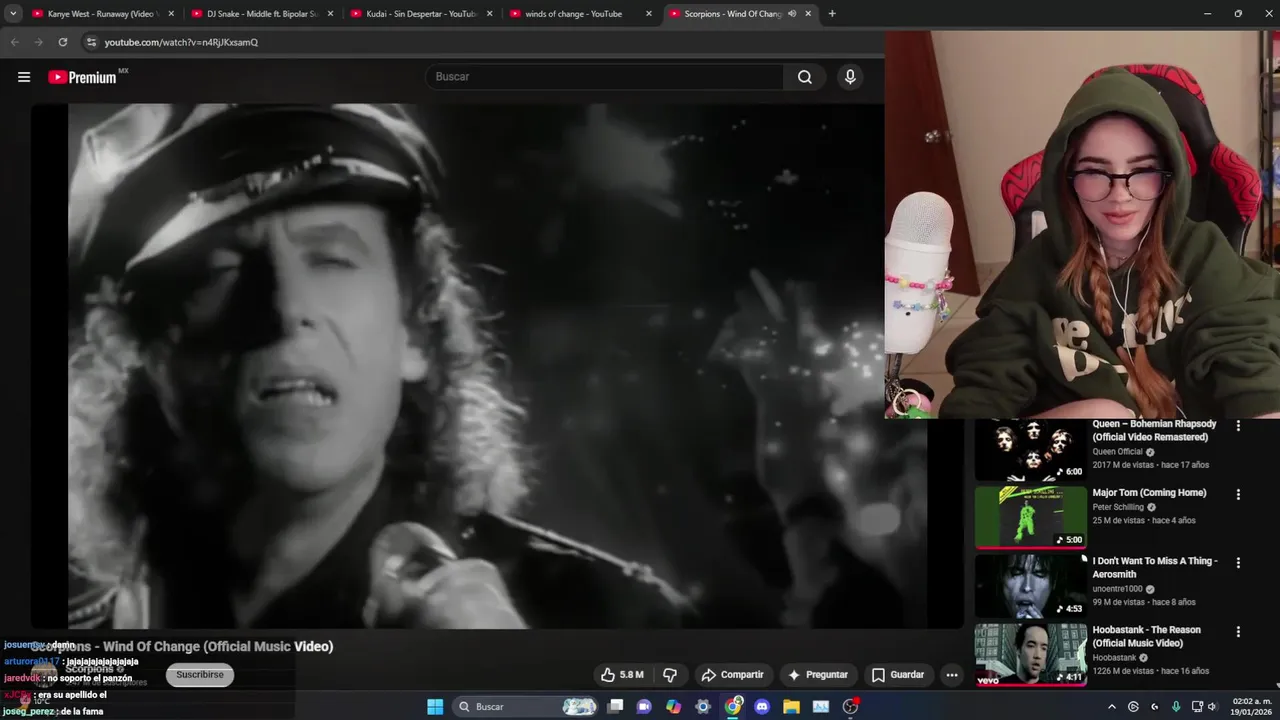
Task: Close the DJ Snake - Middle tab
Action: pos(330,14)
